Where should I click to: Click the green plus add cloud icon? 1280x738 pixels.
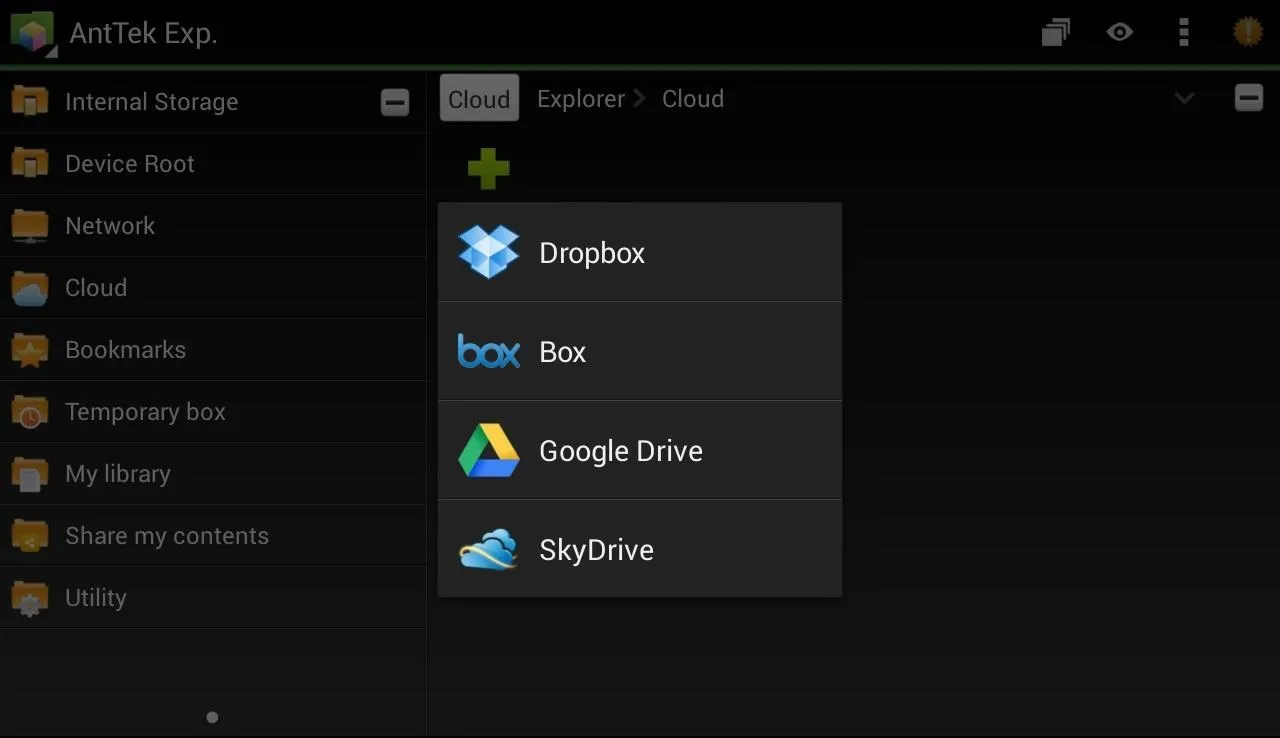coord(488,168)
